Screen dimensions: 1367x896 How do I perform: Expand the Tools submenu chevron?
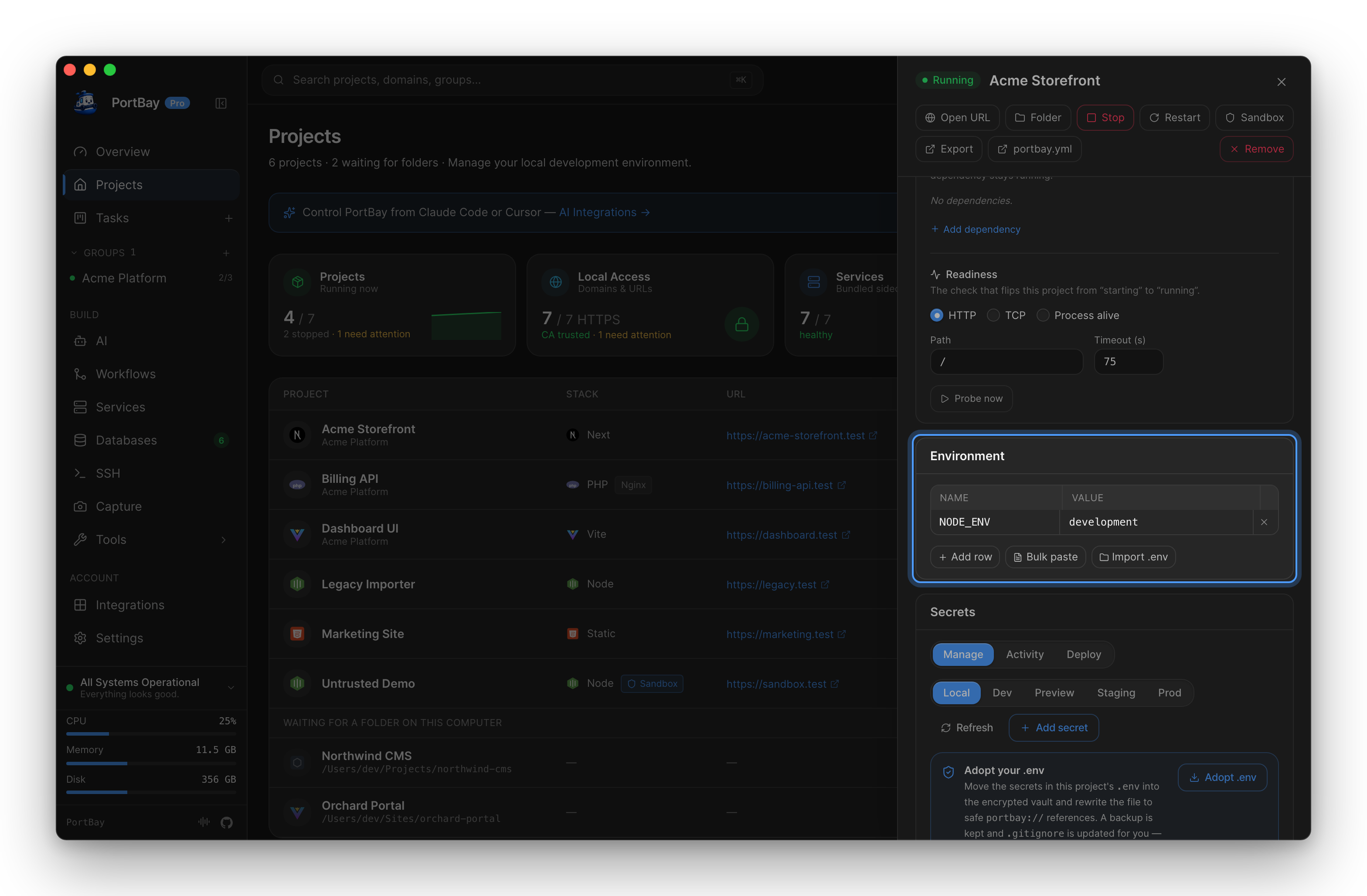coord(224,540)
